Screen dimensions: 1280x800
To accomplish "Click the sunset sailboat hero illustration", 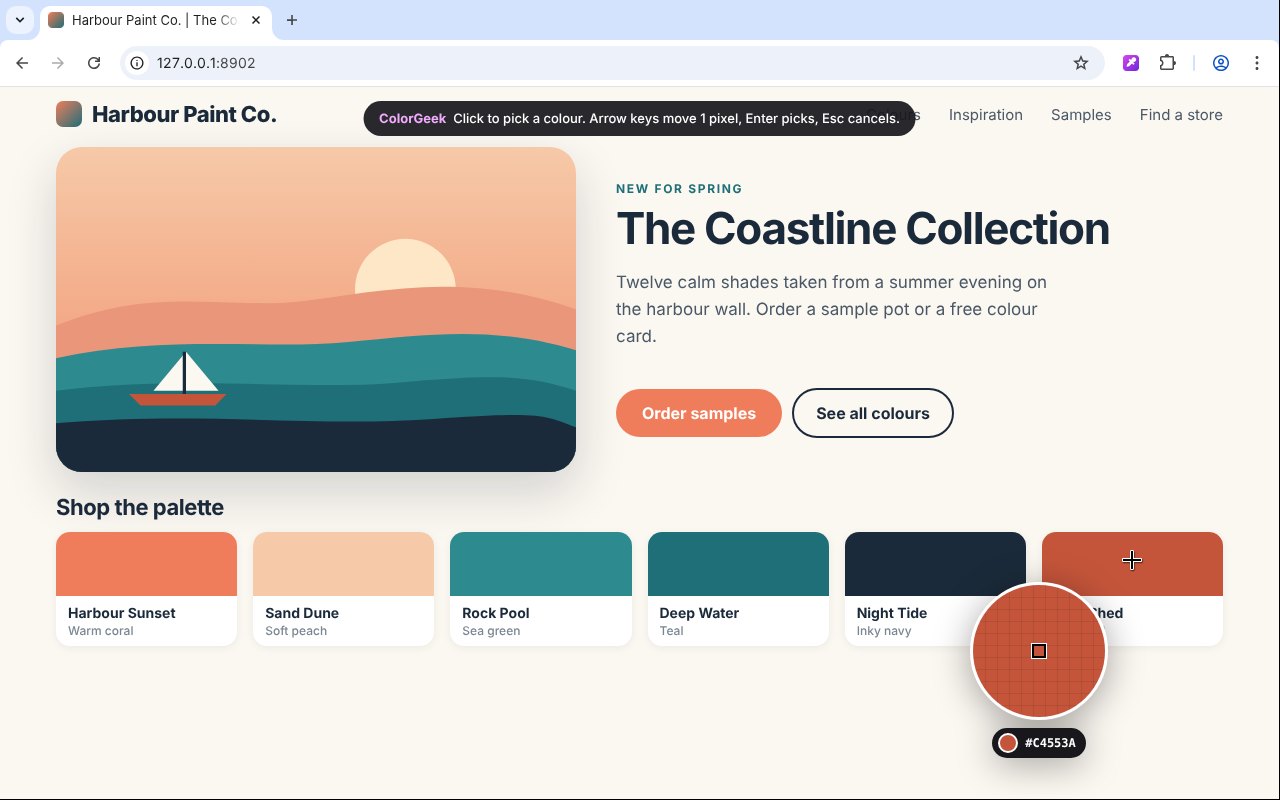I will (x=316, y=310).
